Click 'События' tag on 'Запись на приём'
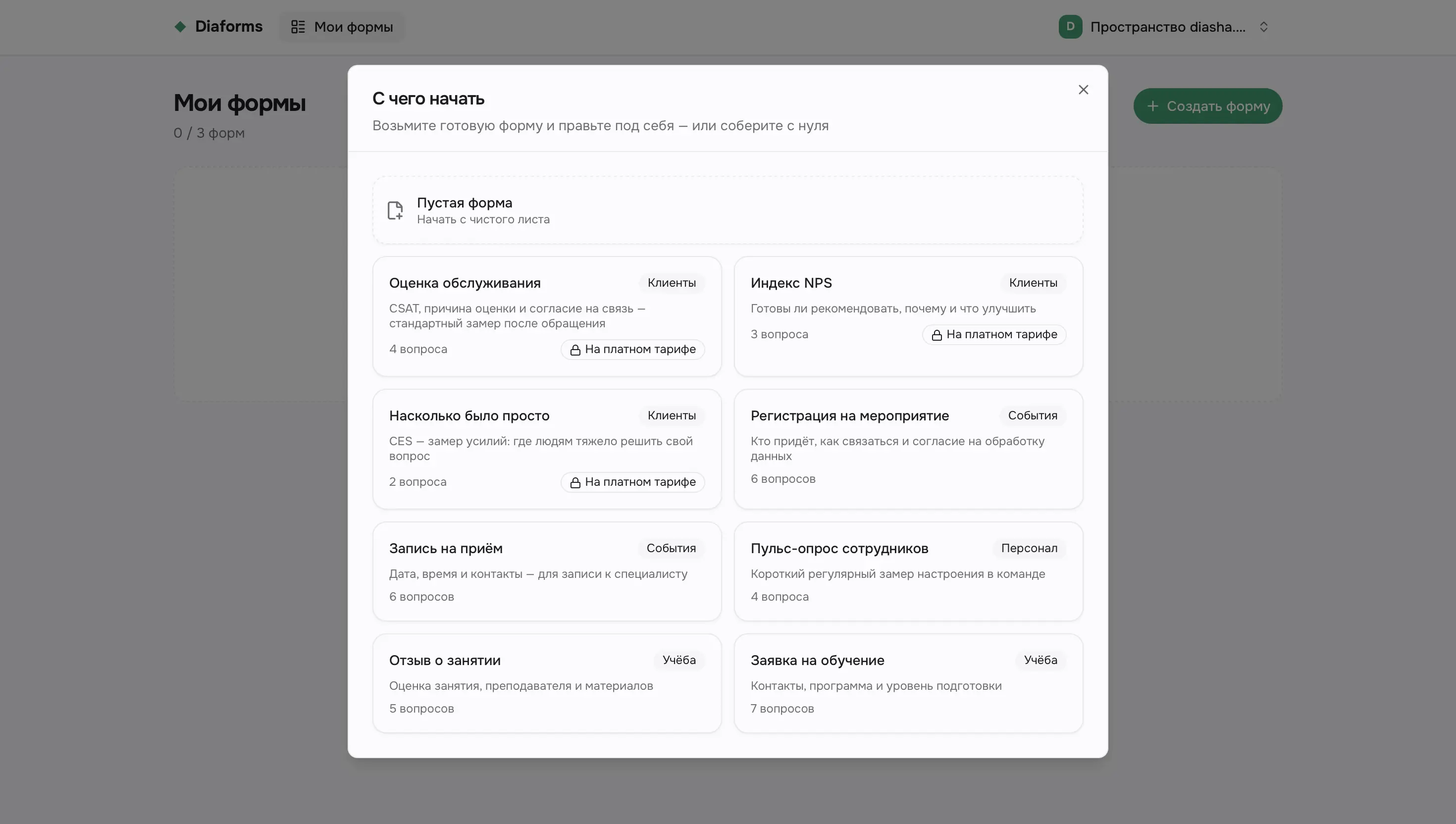The height and width of the screenshot is (824, 1456). pos(671,548)
